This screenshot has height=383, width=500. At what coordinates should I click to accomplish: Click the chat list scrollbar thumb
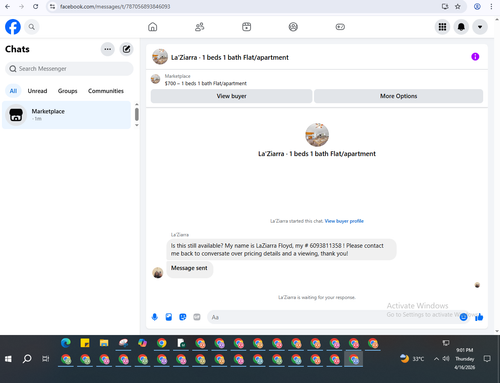click(x=137, y=114)
